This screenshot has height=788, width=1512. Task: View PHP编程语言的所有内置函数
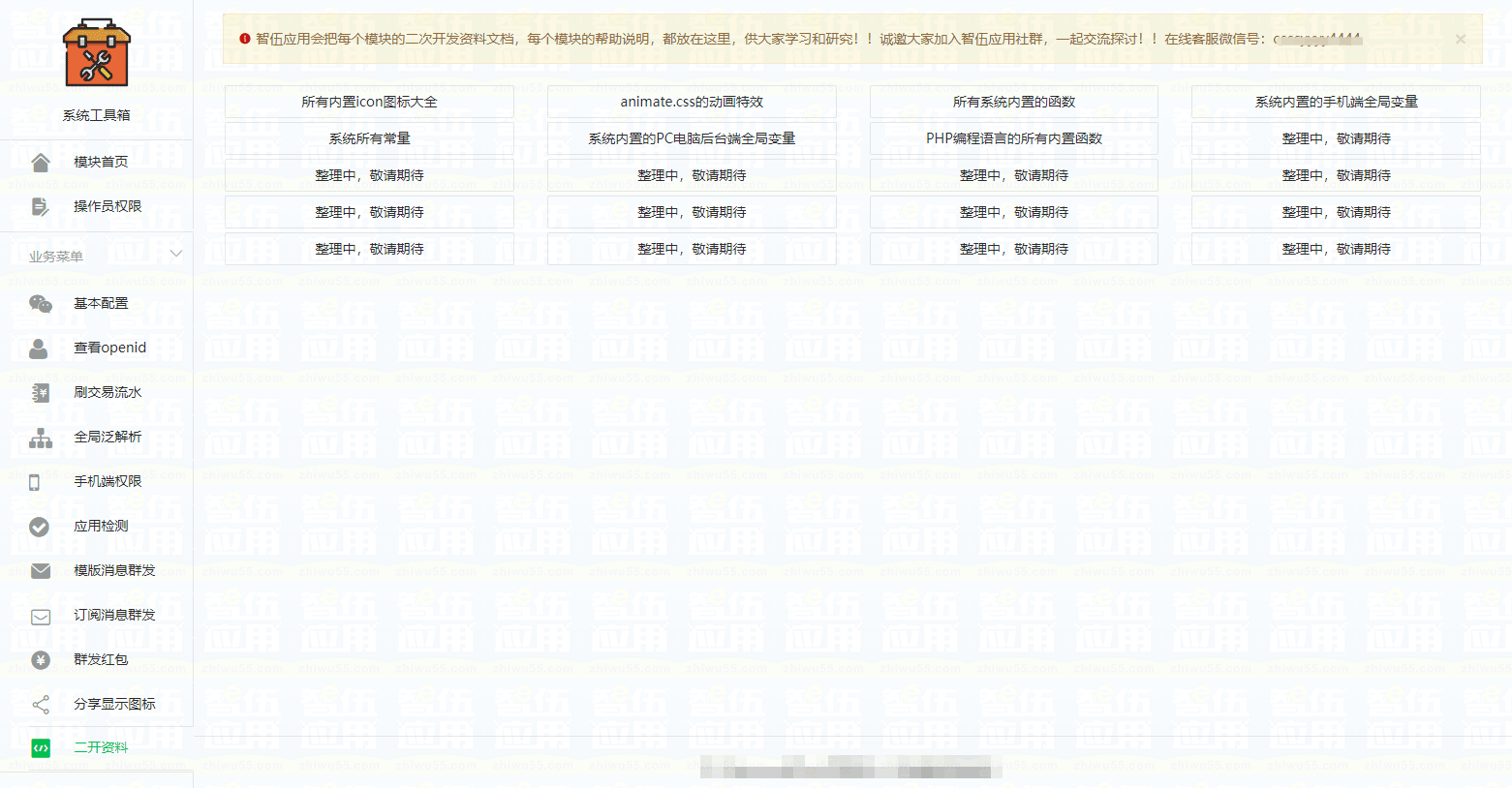pos(1013,137)
